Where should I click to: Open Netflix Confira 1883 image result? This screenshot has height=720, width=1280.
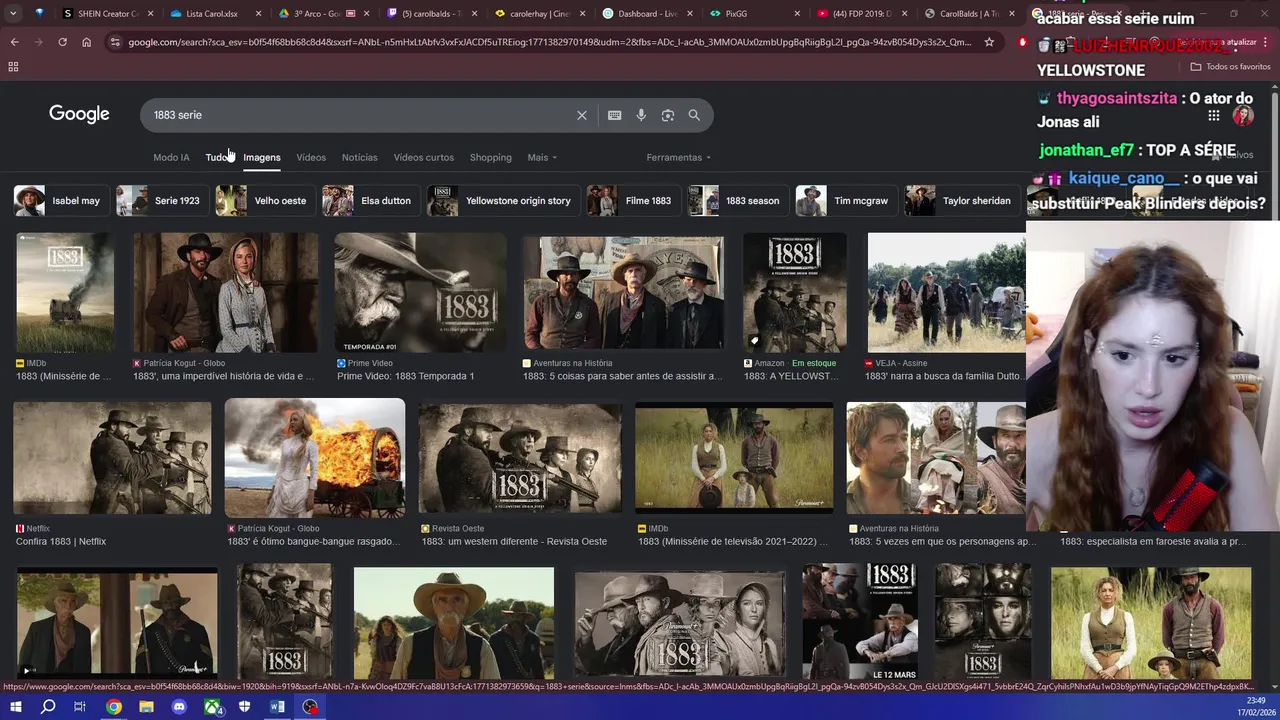pos(112,458)
